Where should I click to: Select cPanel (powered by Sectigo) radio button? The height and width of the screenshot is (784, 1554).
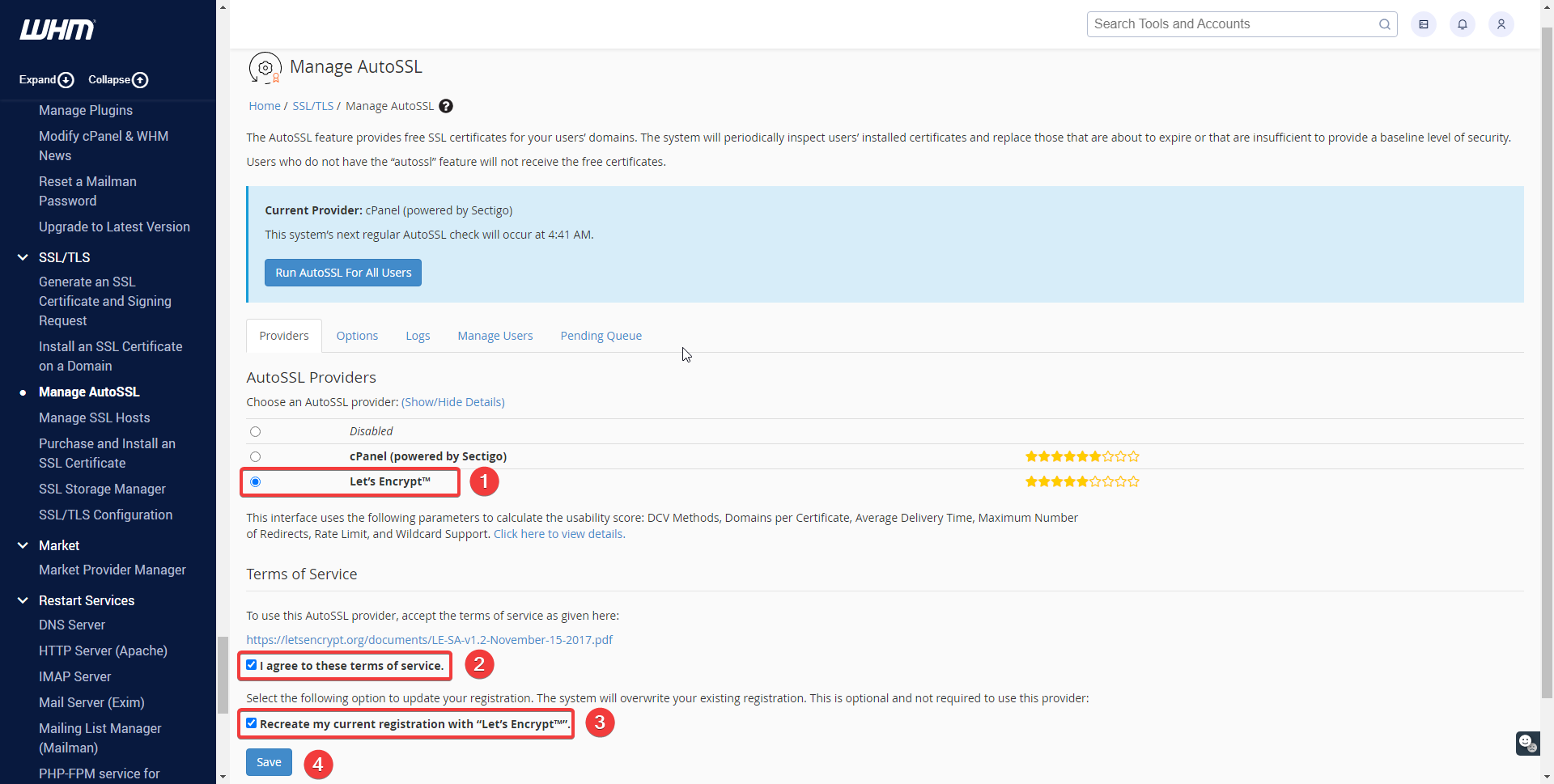point(255,456)
